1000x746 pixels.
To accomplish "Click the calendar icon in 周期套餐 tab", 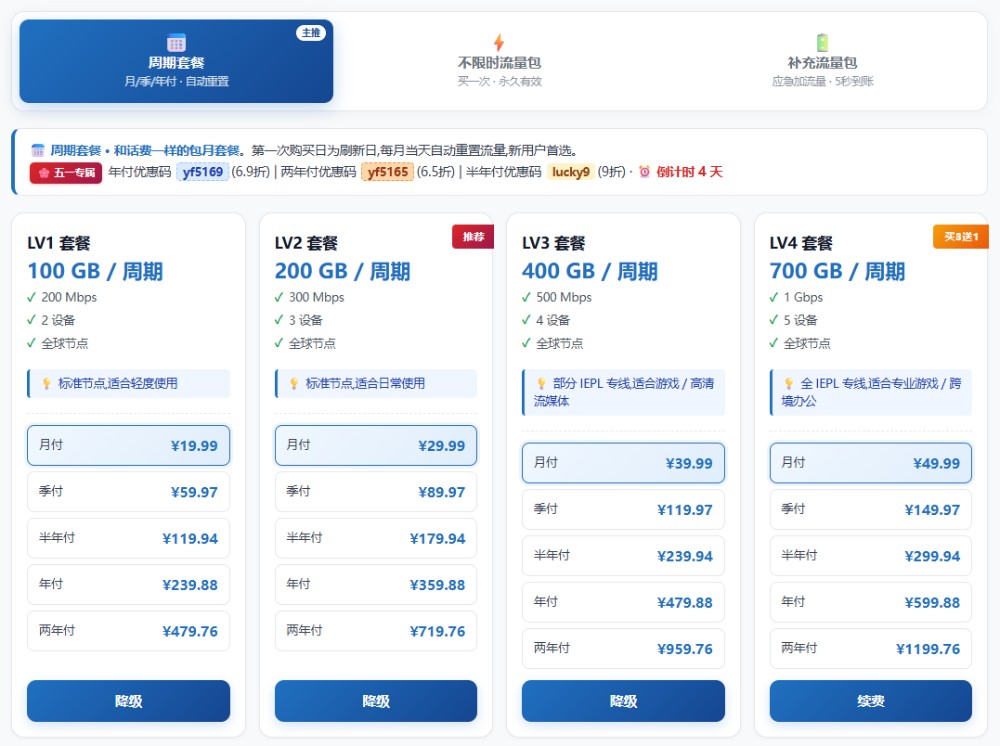I will click(x=176, y=43).
